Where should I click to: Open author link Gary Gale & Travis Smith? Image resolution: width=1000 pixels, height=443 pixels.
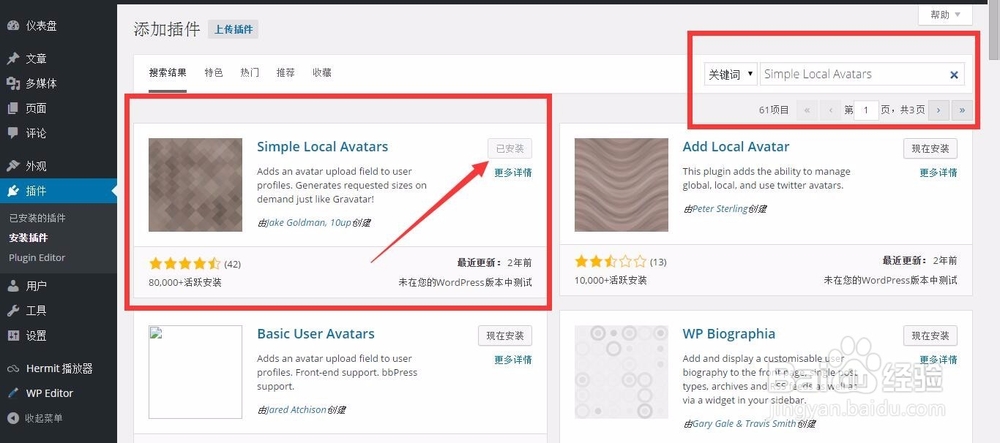(744, 423)
